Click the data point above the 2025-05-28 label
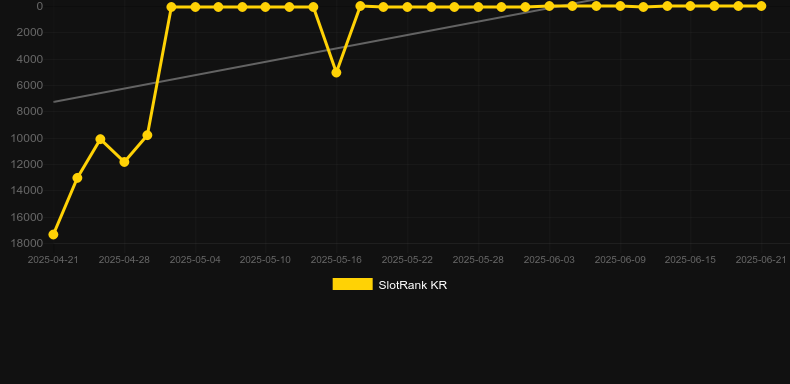 [478, 7]
